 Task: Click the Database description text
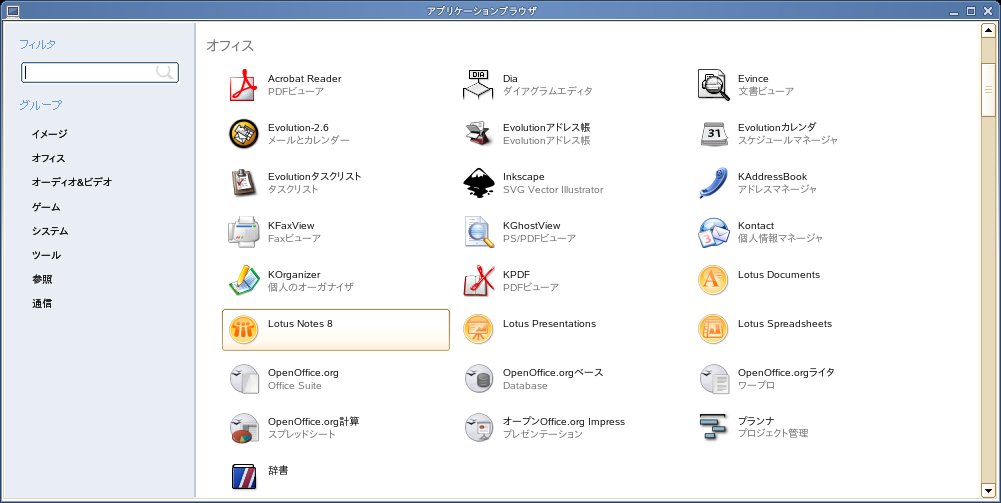[x=525, y=386]
